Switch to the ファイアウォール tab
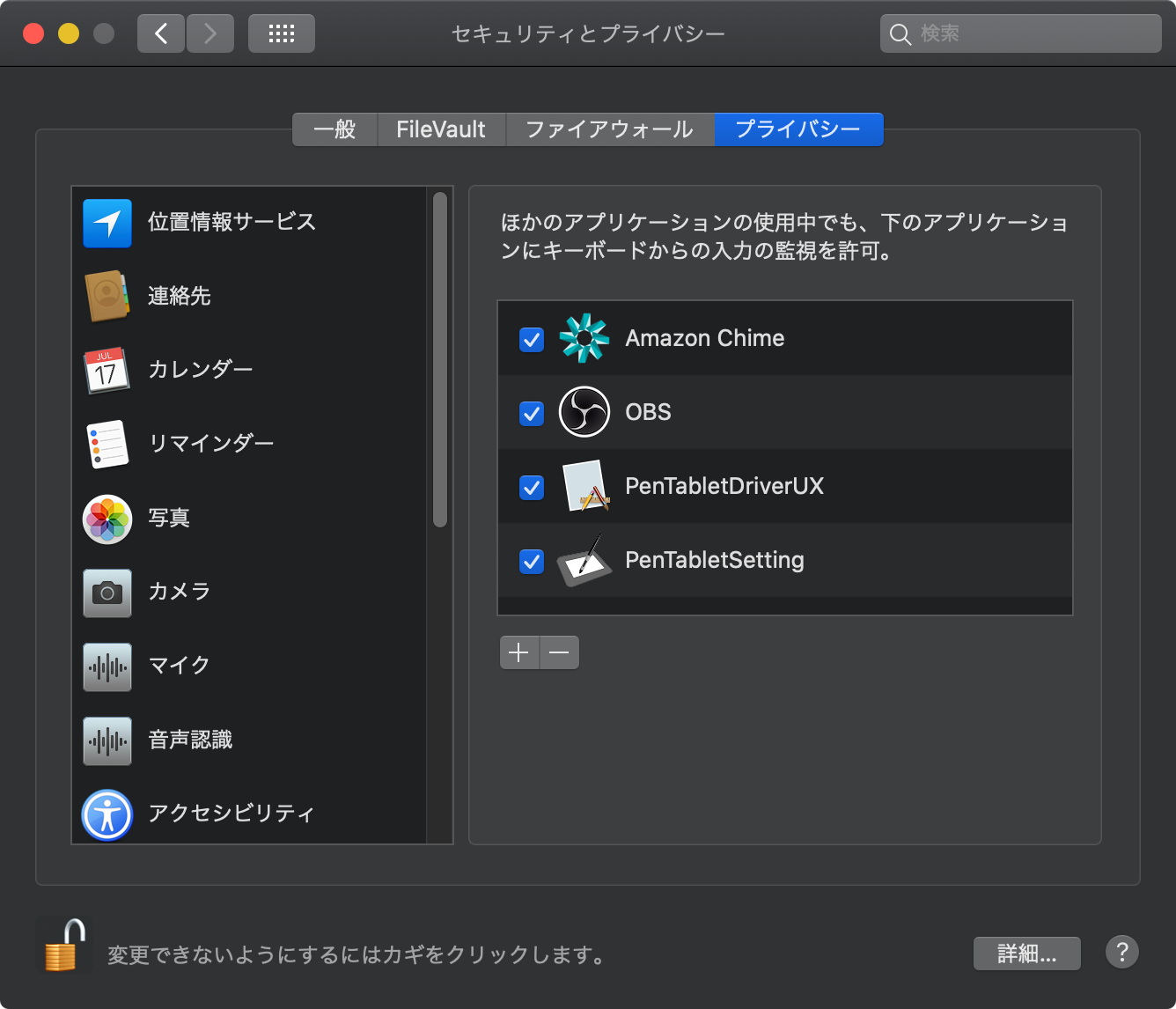Image resolution: width=1176 pixels, height=1009 pixels. 610,129
